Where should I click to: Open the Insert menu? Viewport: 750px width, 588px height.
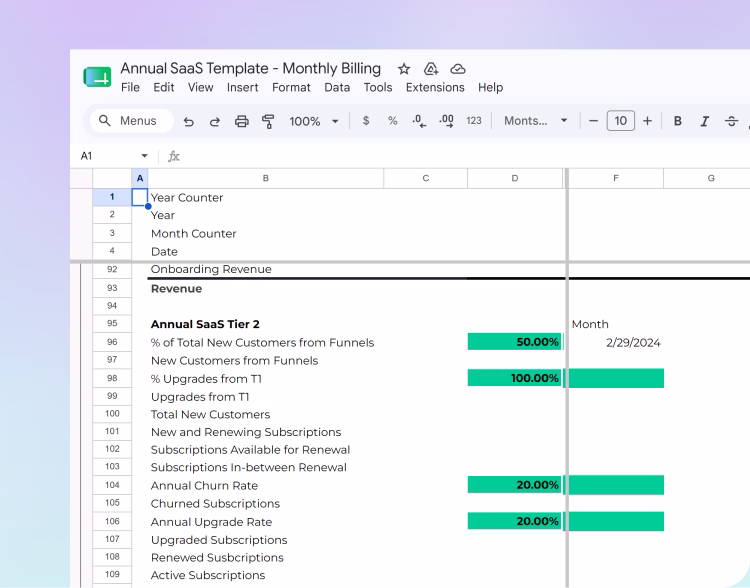(243, 88)
